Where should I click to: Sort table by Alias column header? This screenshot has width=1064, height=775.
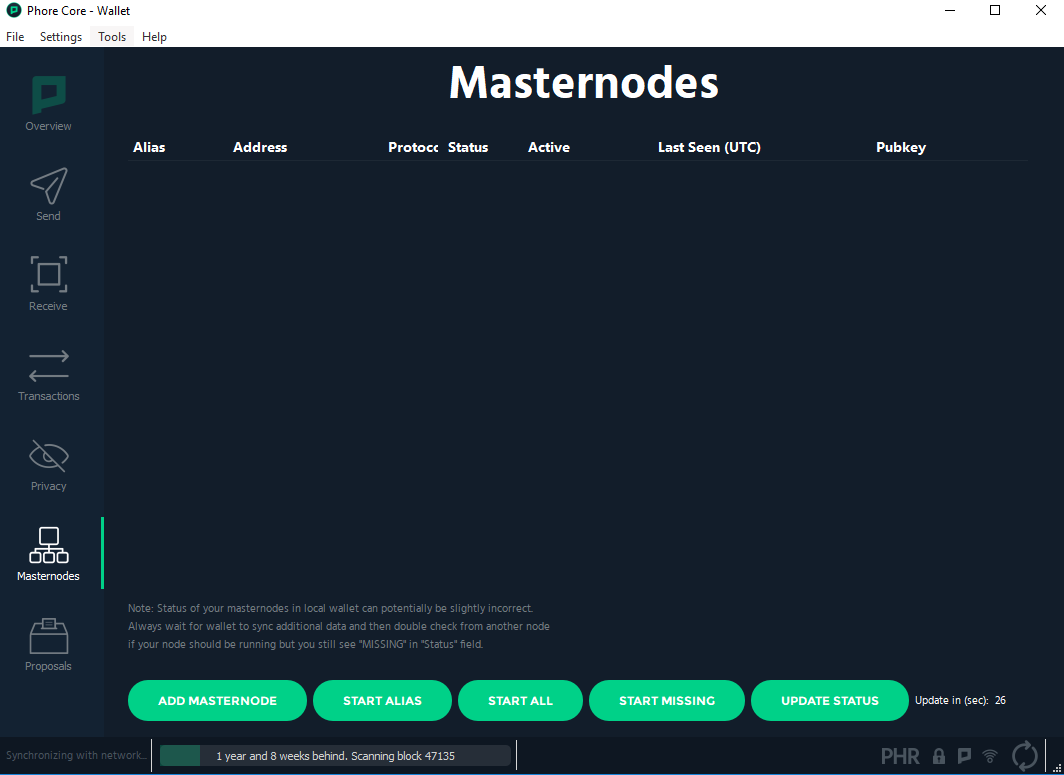coord(149,147)
